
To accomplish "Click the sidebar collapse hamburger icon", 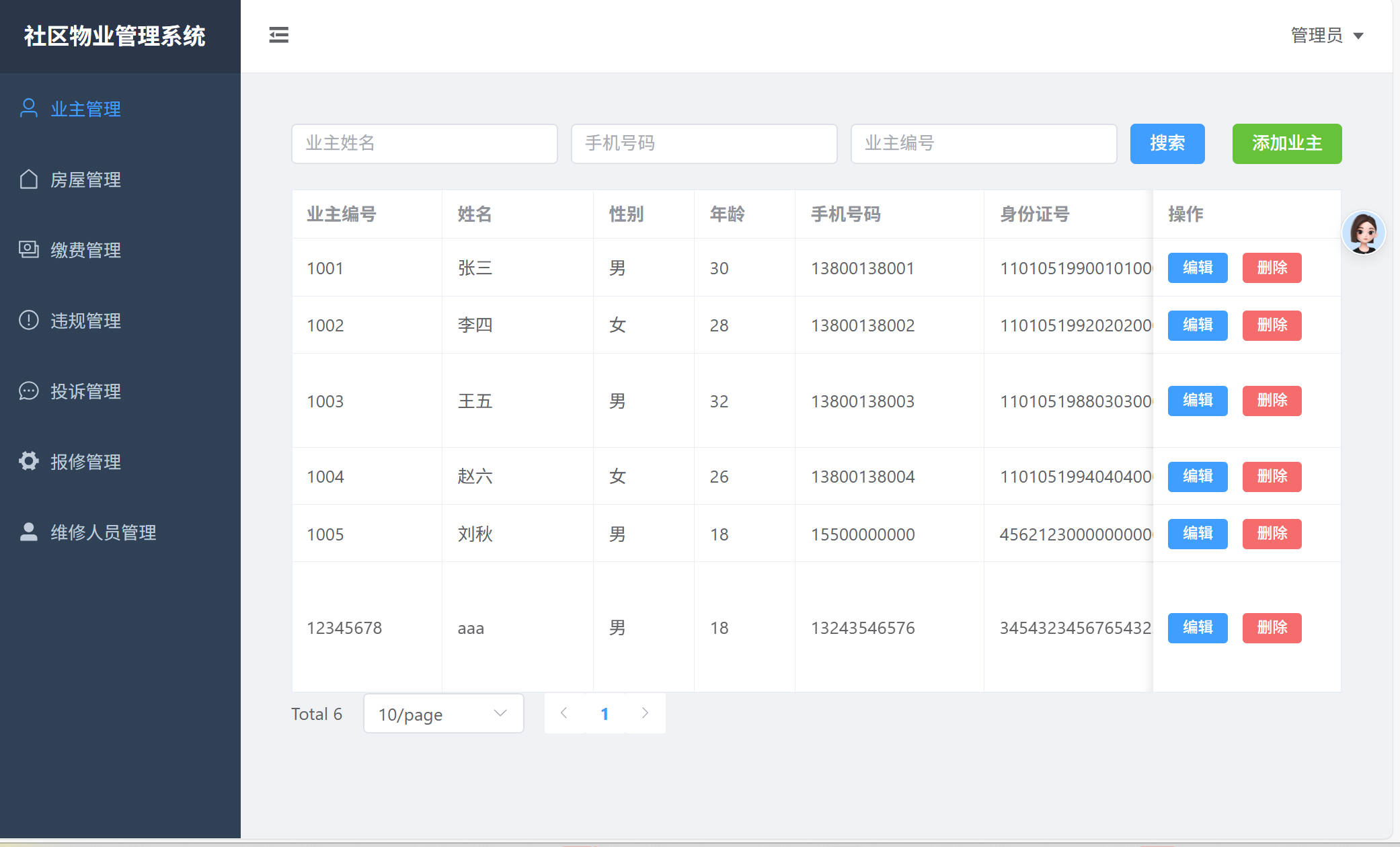I will click(x=278, y=35).
